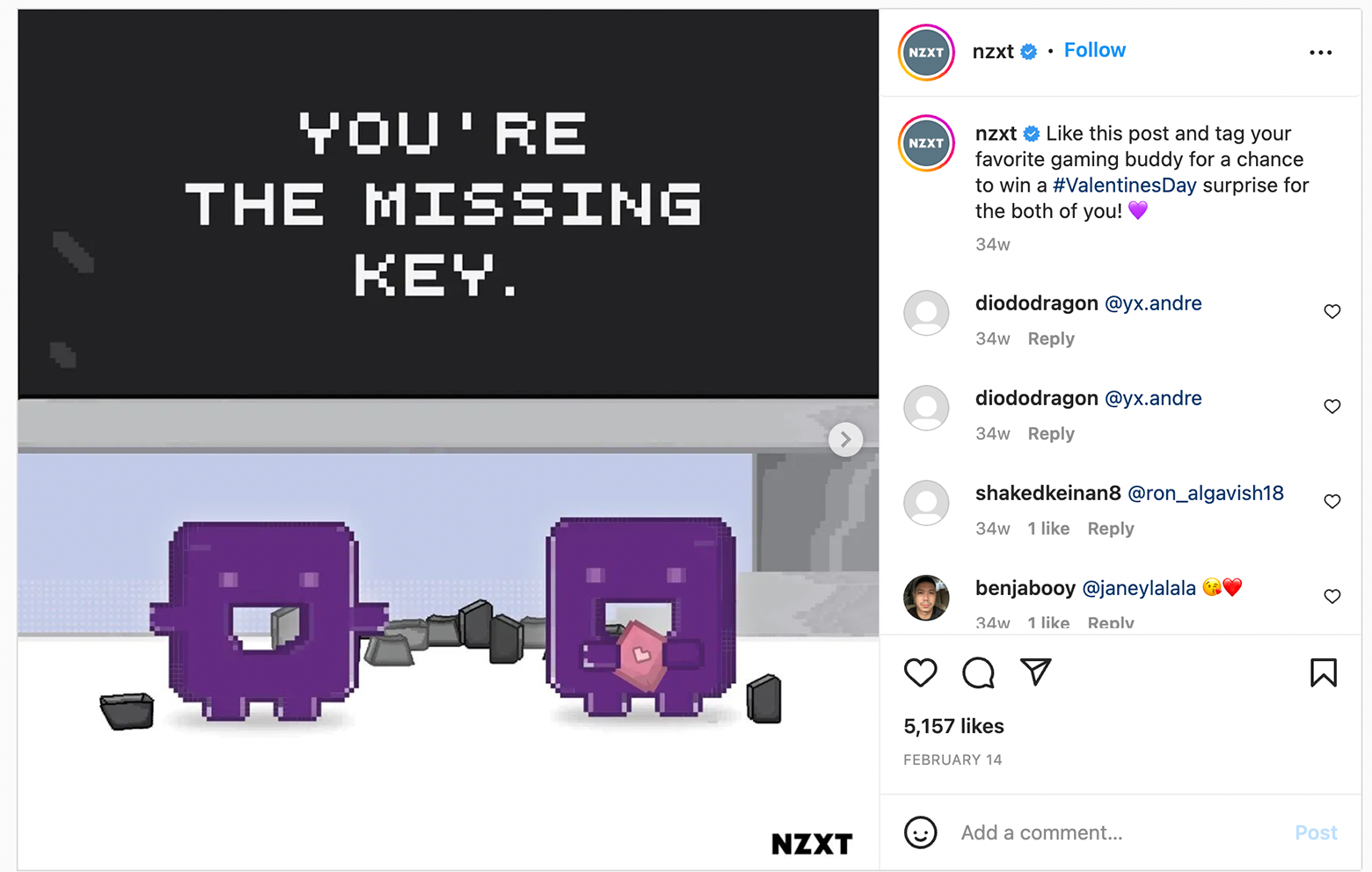Like the benjabooy comment heart
1372x872 pixels.
(x=1332, y=596)
